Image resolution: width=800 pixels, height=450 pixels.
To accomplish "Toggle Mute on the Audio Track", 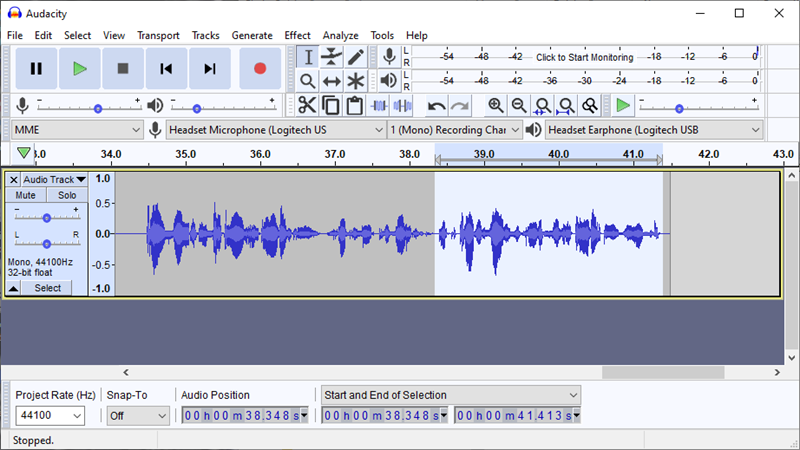I will tap(26, 195).
